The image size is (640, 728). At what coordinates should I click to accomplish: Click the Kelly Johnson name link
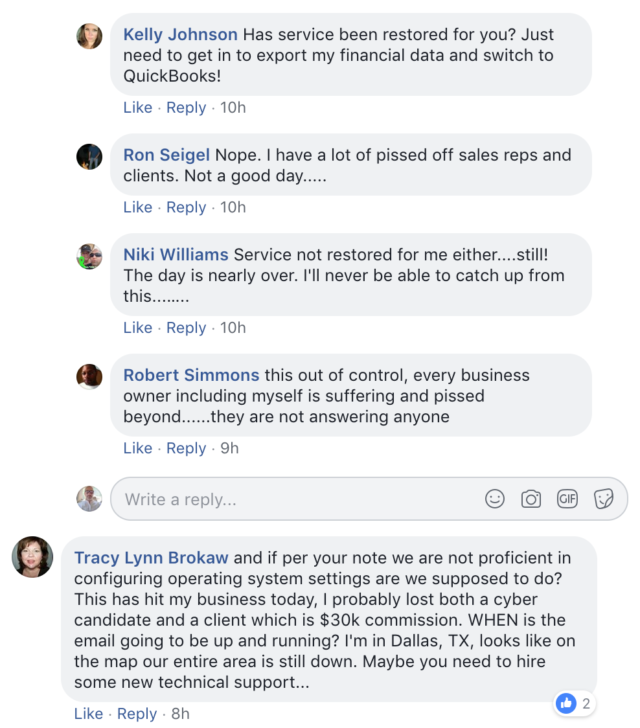coord(180,35)
